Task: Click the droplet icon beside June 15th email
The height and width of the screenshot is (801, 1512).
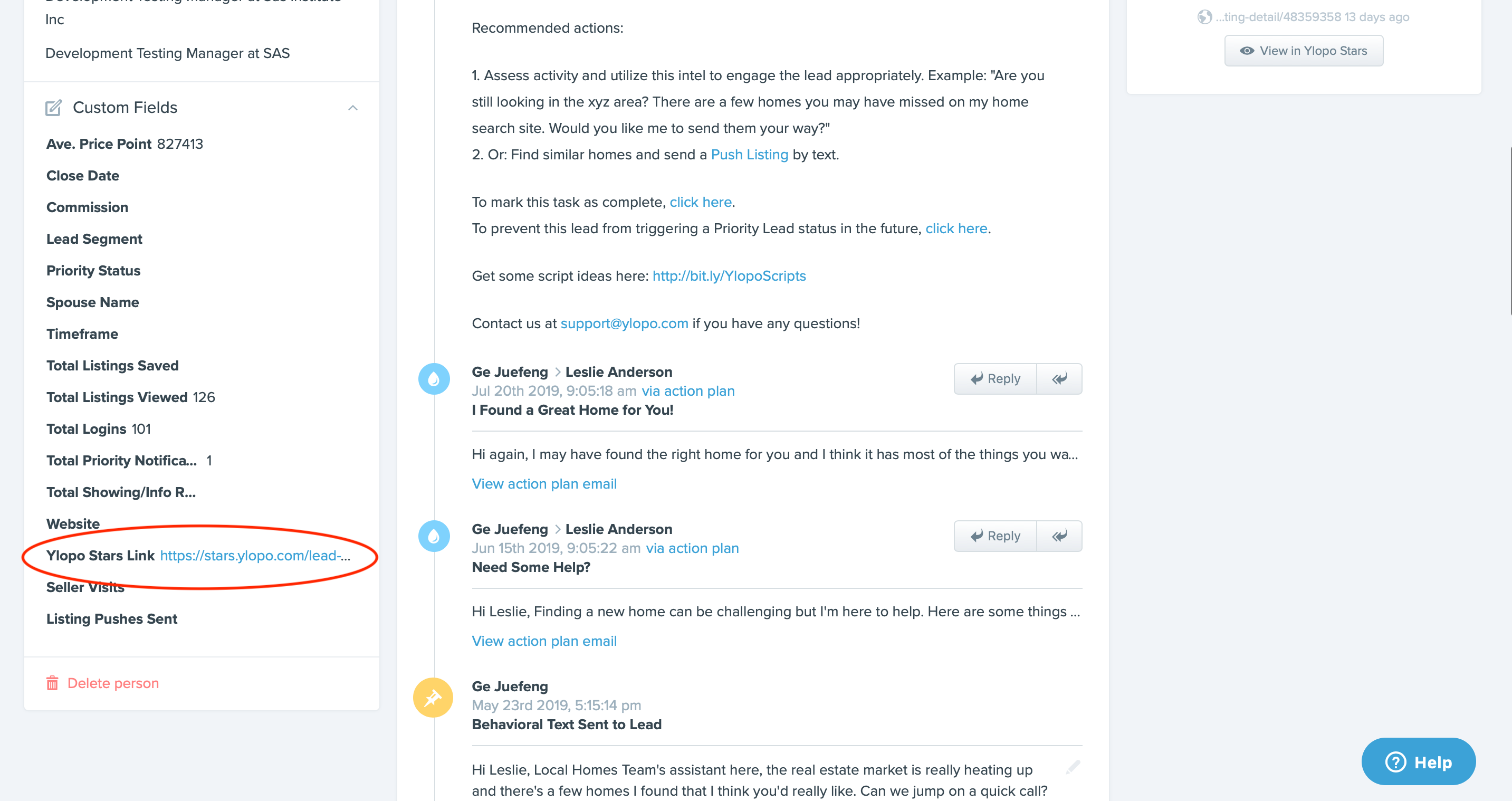Action: (434, 536)
